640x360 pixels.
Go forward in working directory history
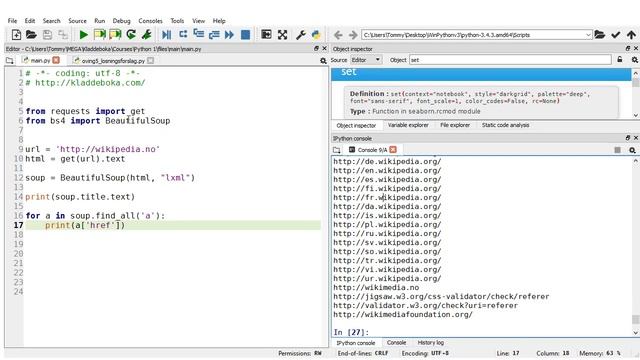click(x=353, y=35)
